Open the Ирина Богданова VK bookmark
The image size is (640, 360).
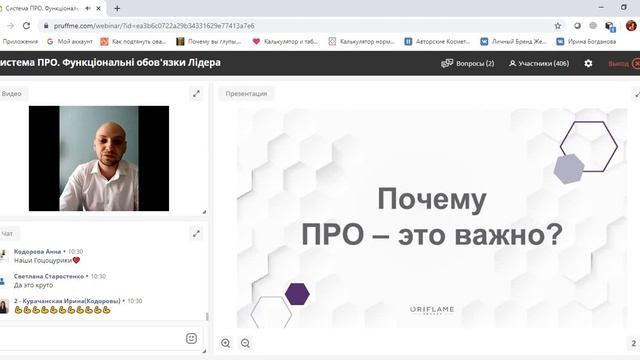587,42
